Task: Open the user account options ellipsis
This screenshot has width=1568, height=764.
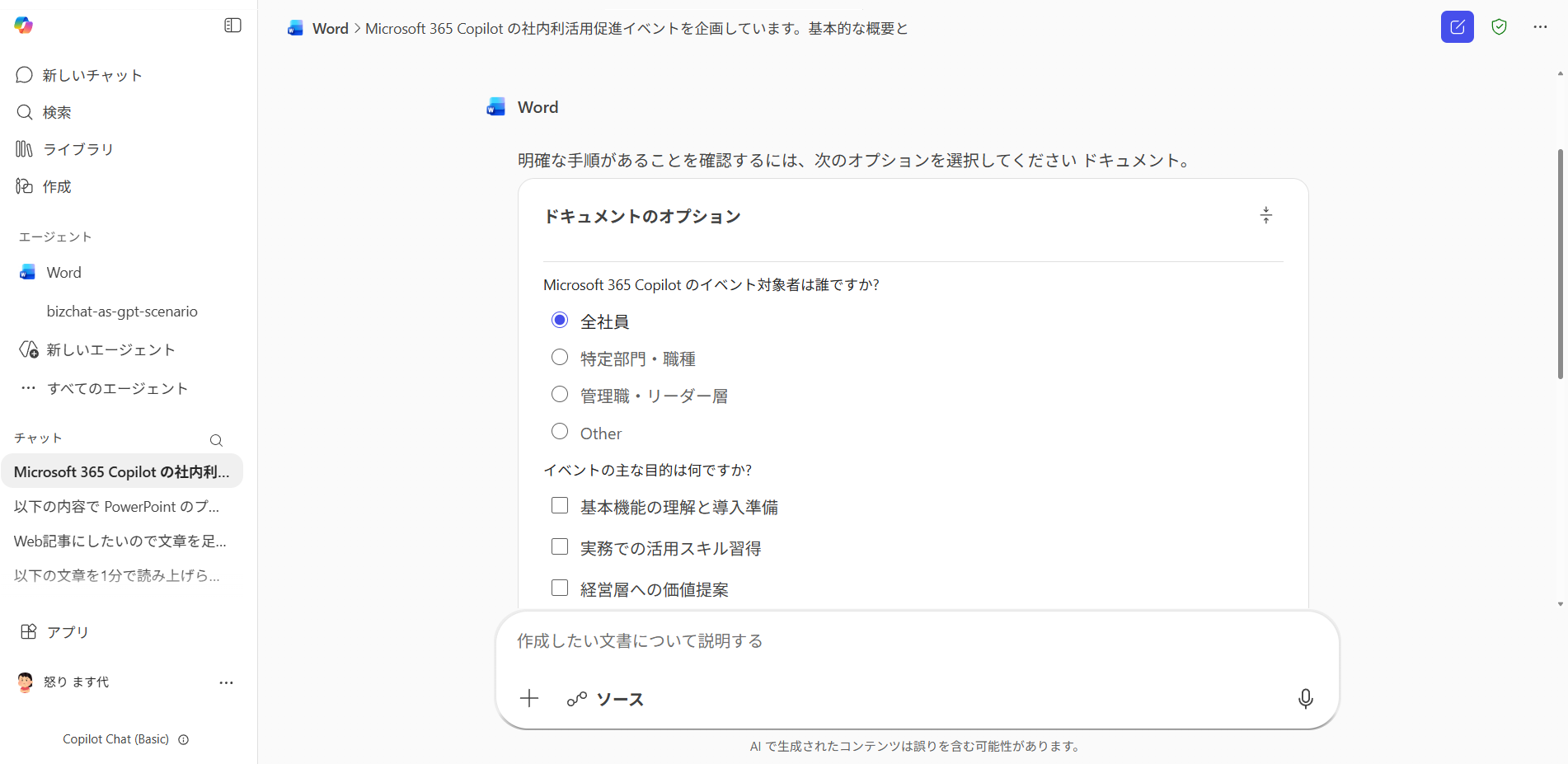Action: [226, 682]
